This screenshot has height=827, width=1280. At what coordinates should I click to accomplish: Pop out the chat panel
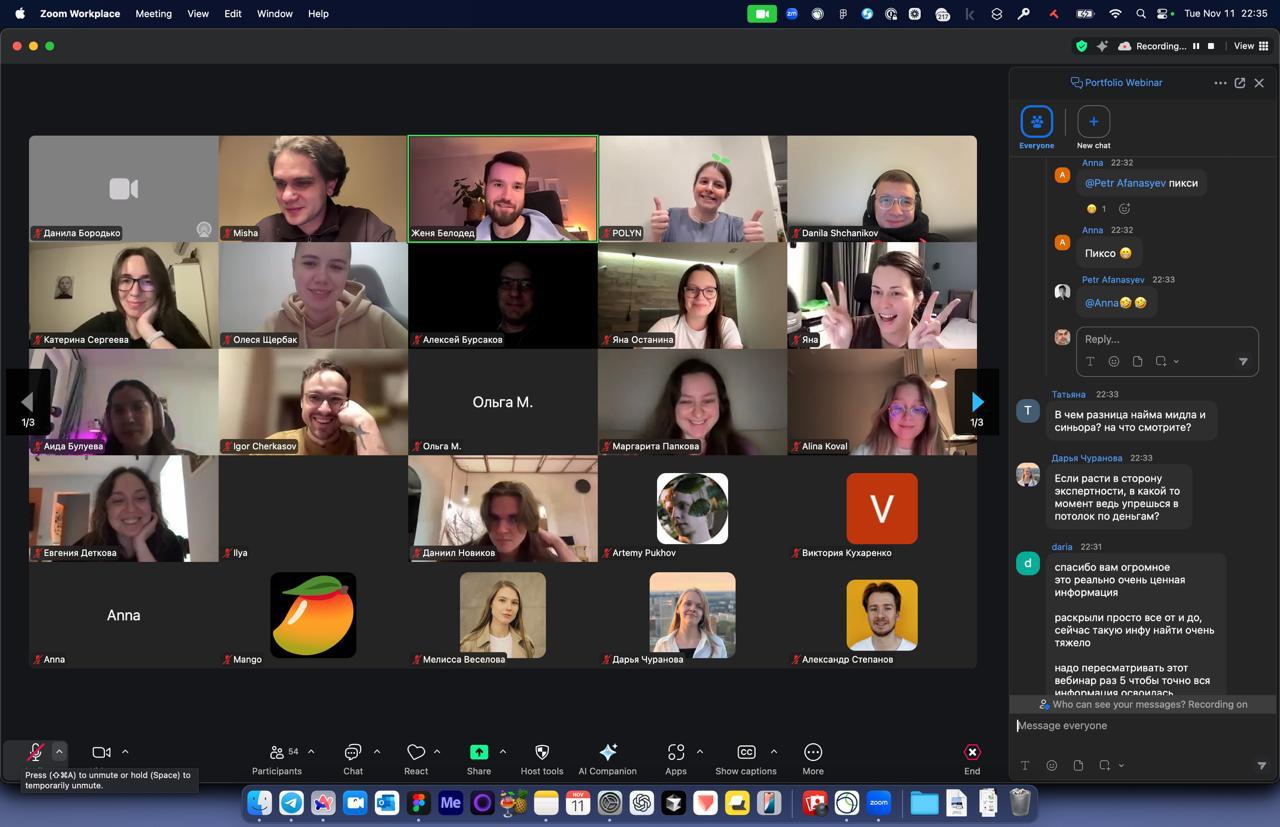(x=1240, y=83)
